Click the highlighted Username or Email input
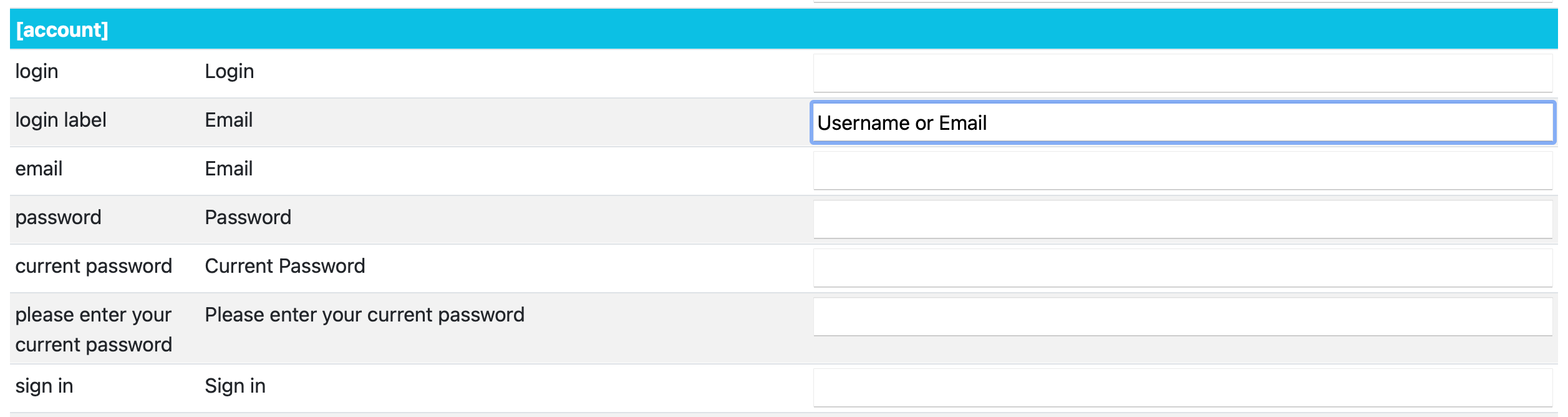 click(1185, 122)
